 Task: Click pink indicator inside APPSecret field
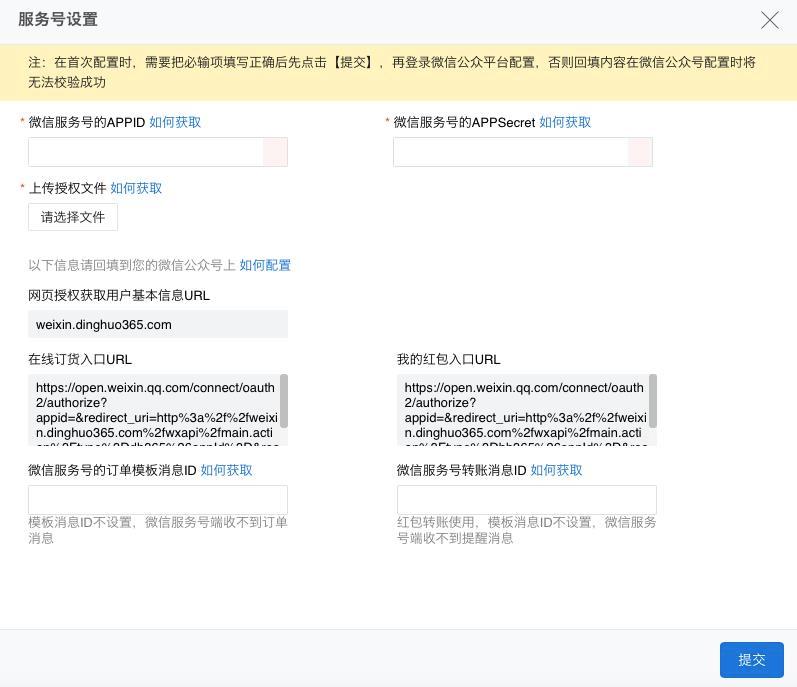point(640,152)
